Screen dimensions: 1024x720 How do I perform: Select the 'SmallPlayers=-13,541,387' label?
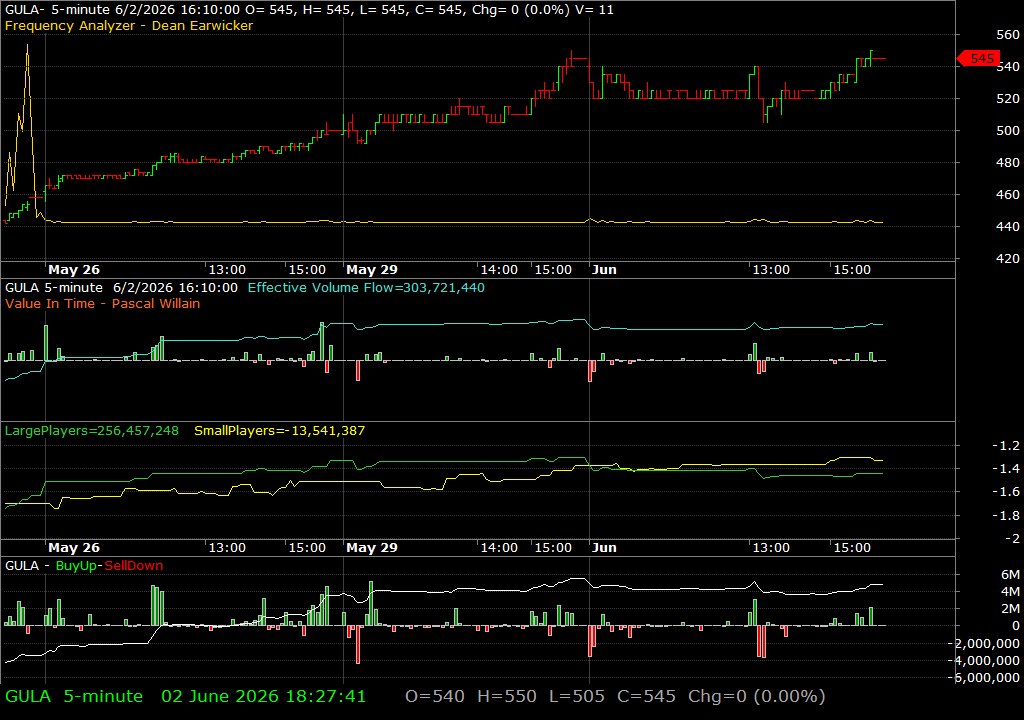280,431
